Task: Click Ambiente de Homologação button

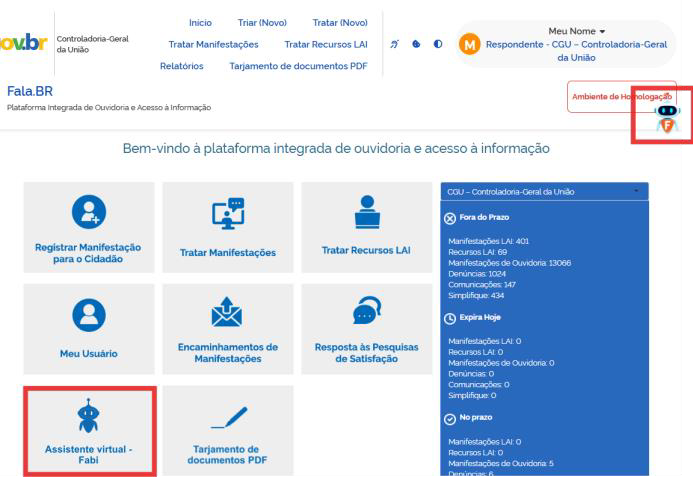Action: coord(621,96)
